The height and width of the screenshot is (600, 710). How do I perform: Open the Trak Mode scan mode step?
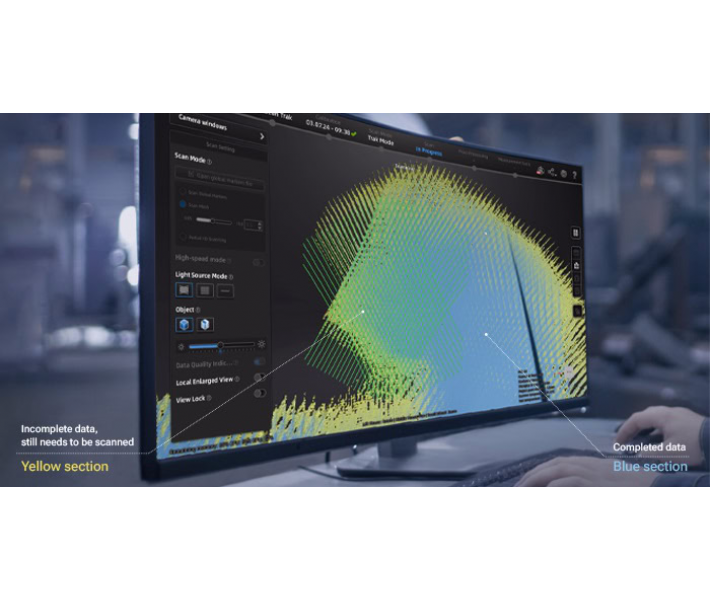coord(381,138)
